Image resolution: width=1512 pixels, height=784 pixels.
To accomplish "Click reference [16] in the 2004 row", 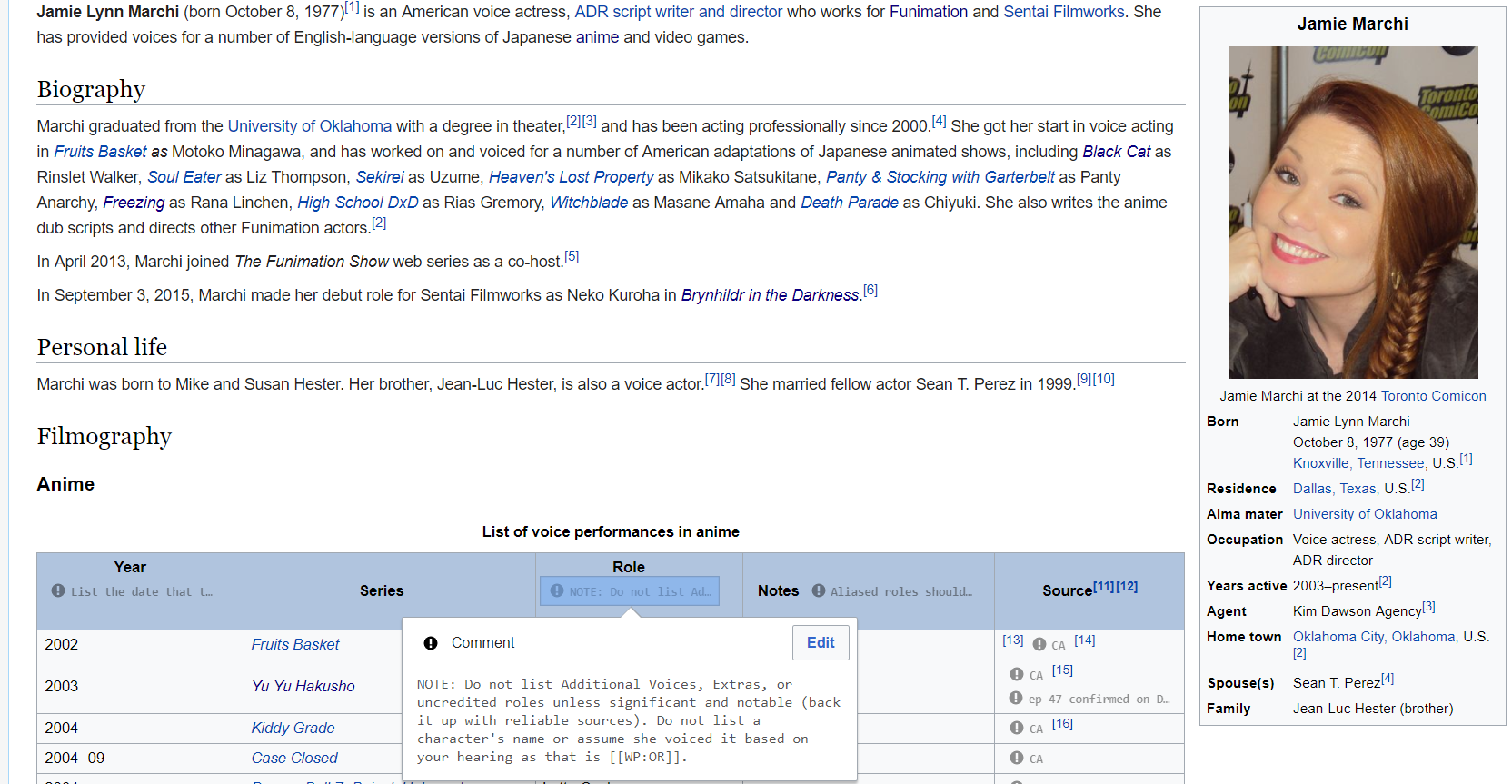I will (1063, 724).
